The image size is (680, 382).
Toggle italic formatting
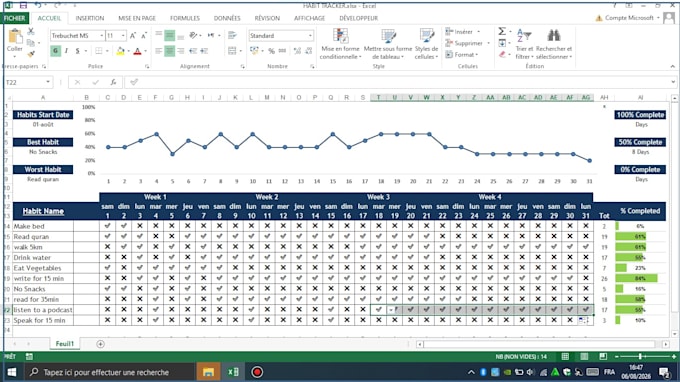[66, 51]
